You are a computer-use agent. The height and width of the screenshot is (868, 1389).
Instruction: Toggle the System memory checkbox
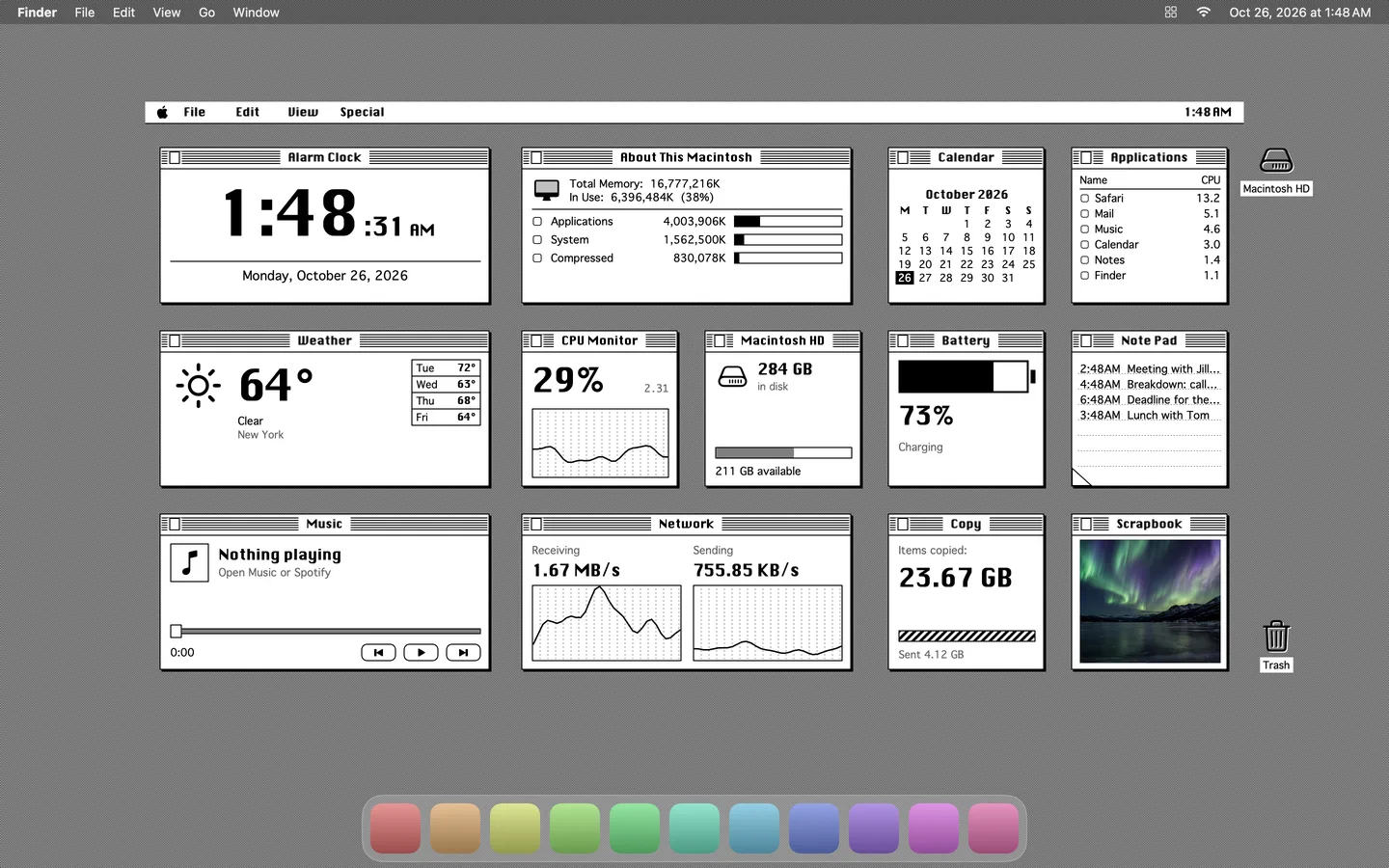point(537,240)
